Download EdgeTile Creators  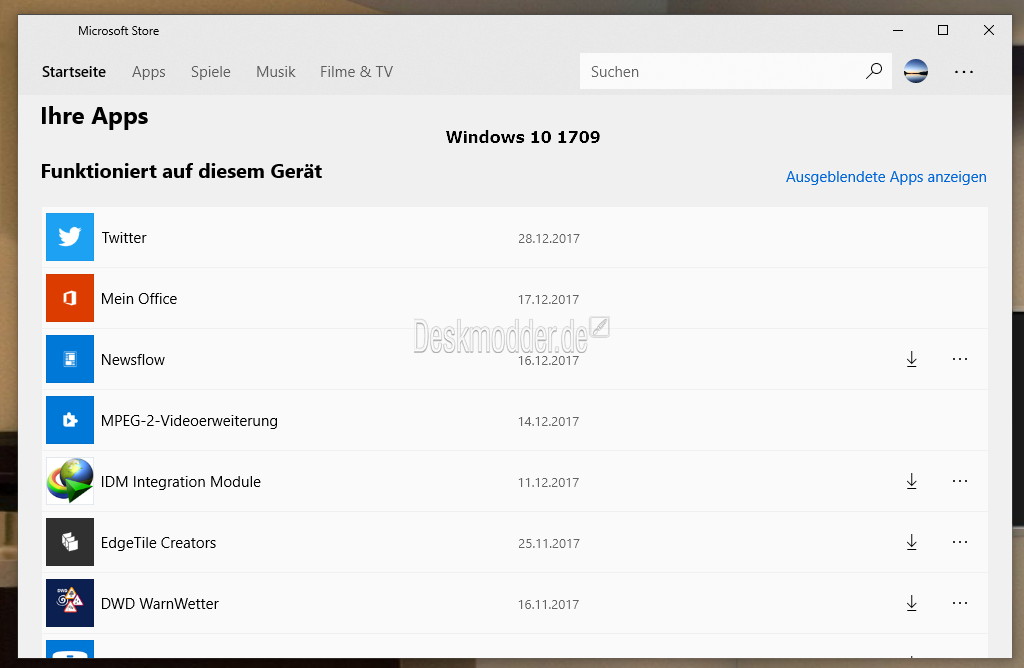coord(912,542)
